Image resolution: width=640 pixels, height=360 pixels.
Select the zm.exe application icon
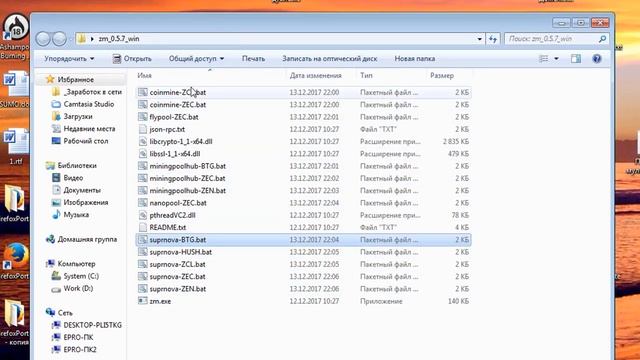pos(142,301)
